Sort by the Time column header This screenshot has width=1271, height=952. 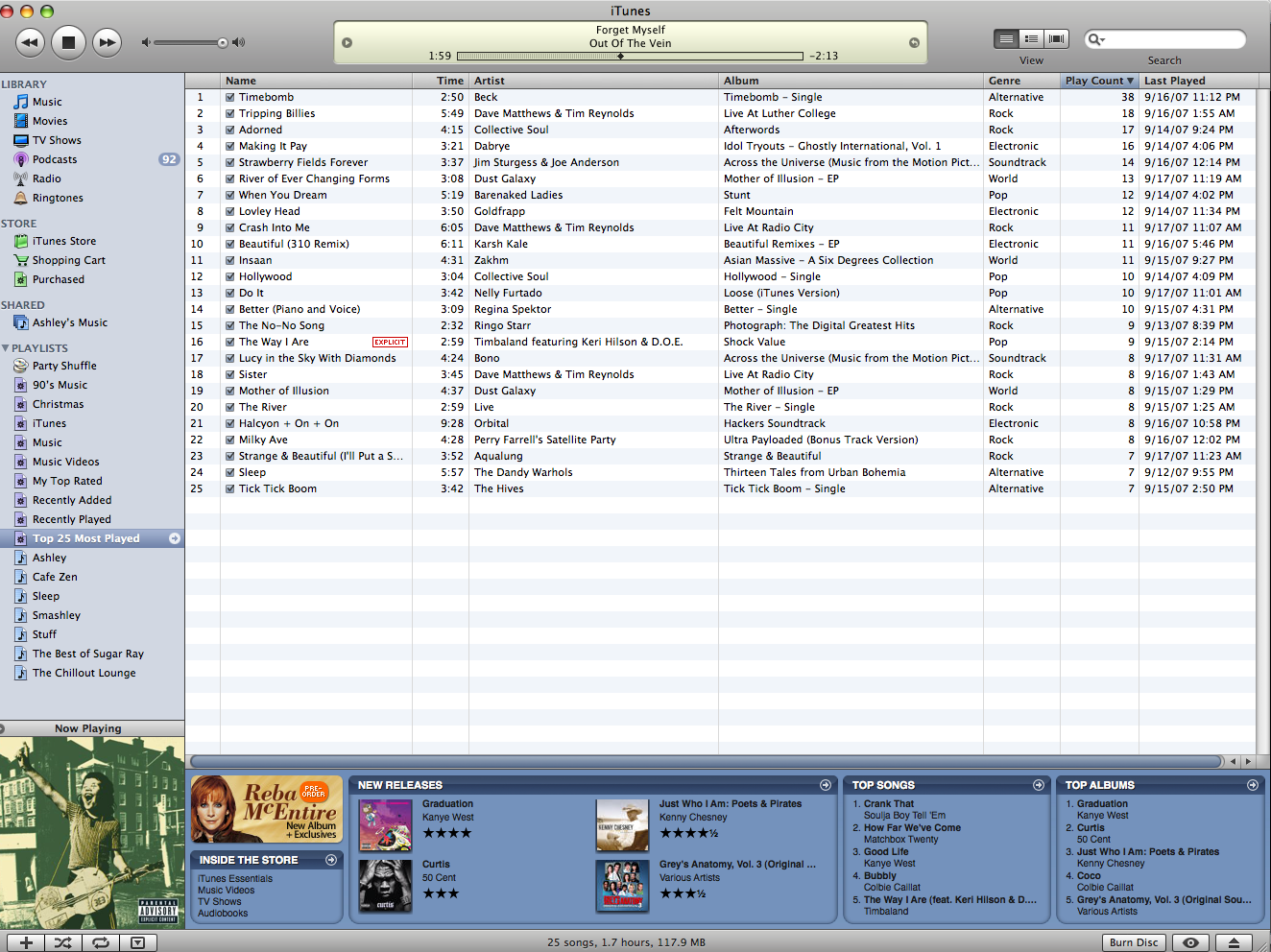441,81
